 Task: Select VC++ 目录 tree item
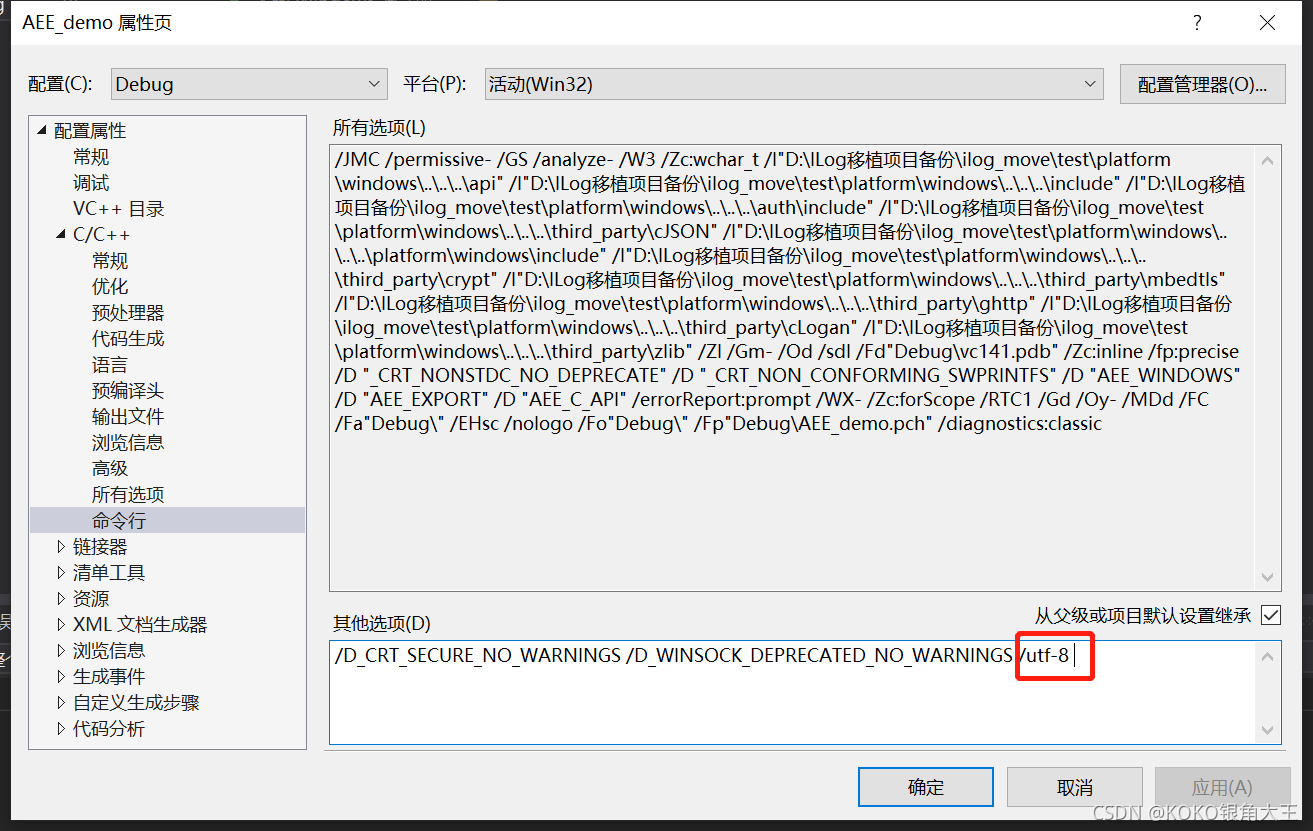pos(118,209)
